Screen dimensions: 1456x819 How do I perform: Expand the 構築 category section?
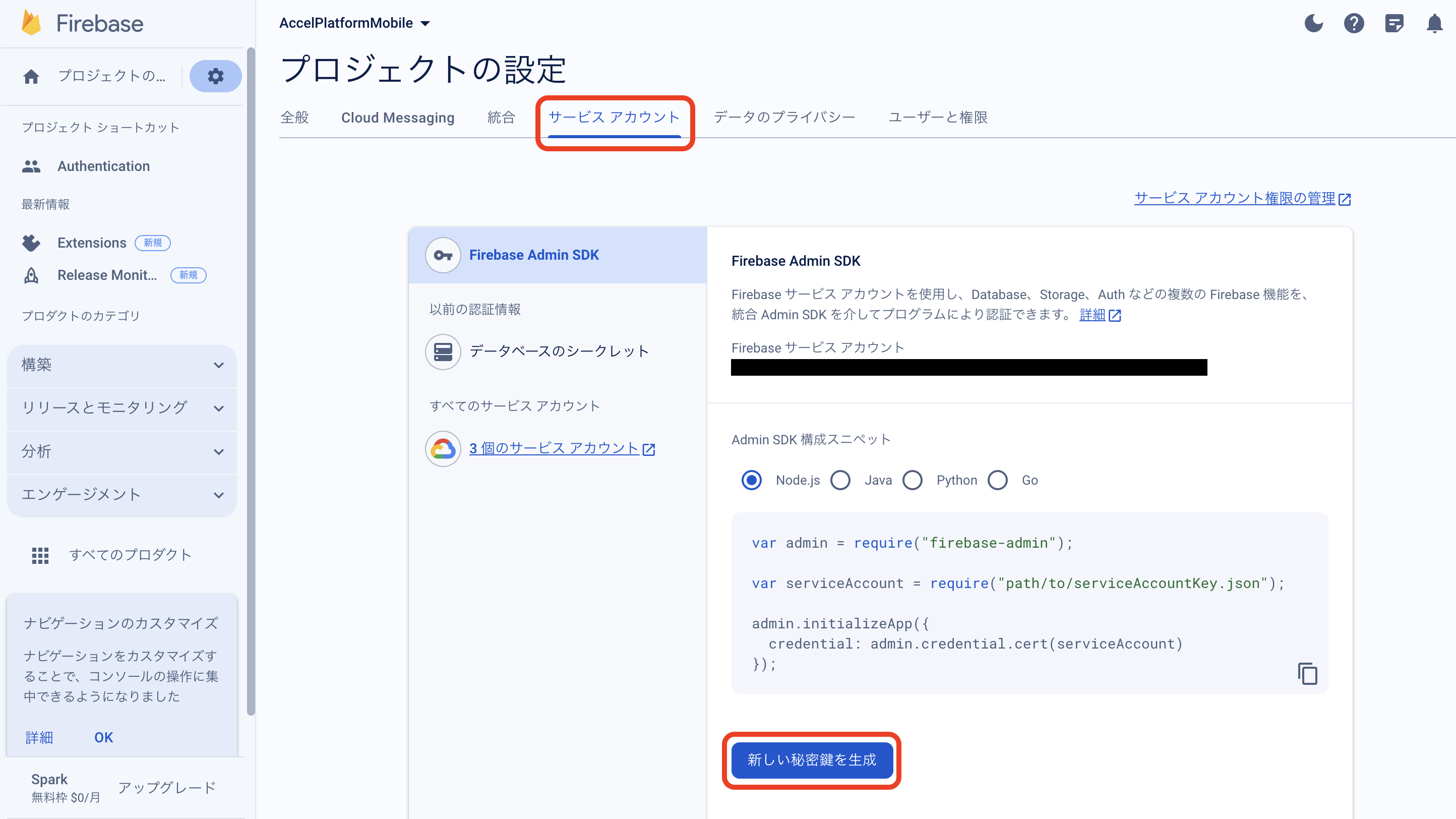(x=122, y=365)
